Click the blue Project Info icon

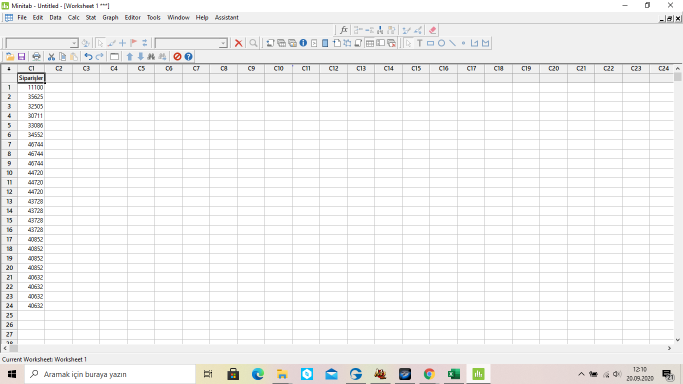303,43
